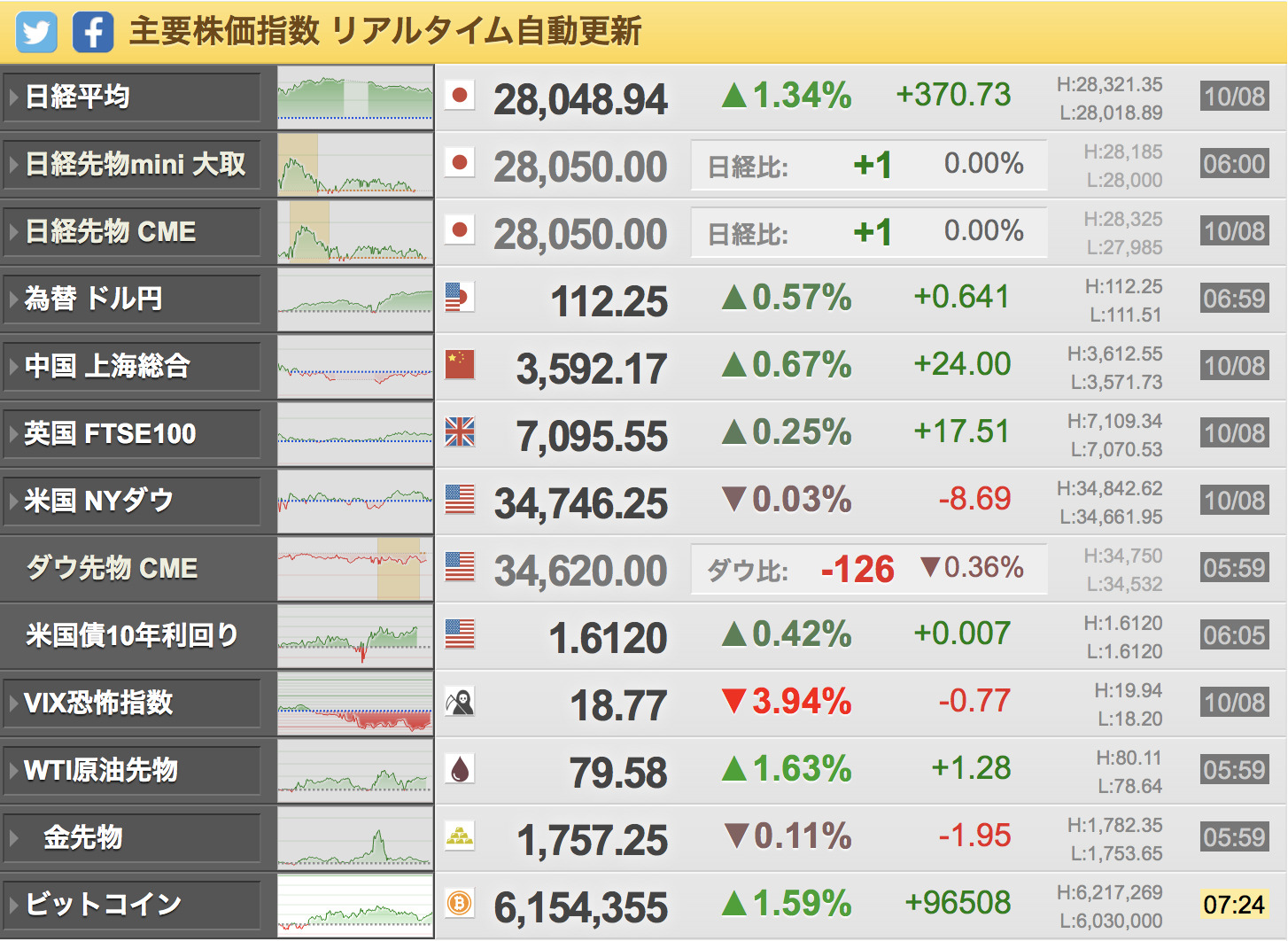Click the UK flag icon
The width and height of the screenshot is (1288, 941).
coord(460,432)
